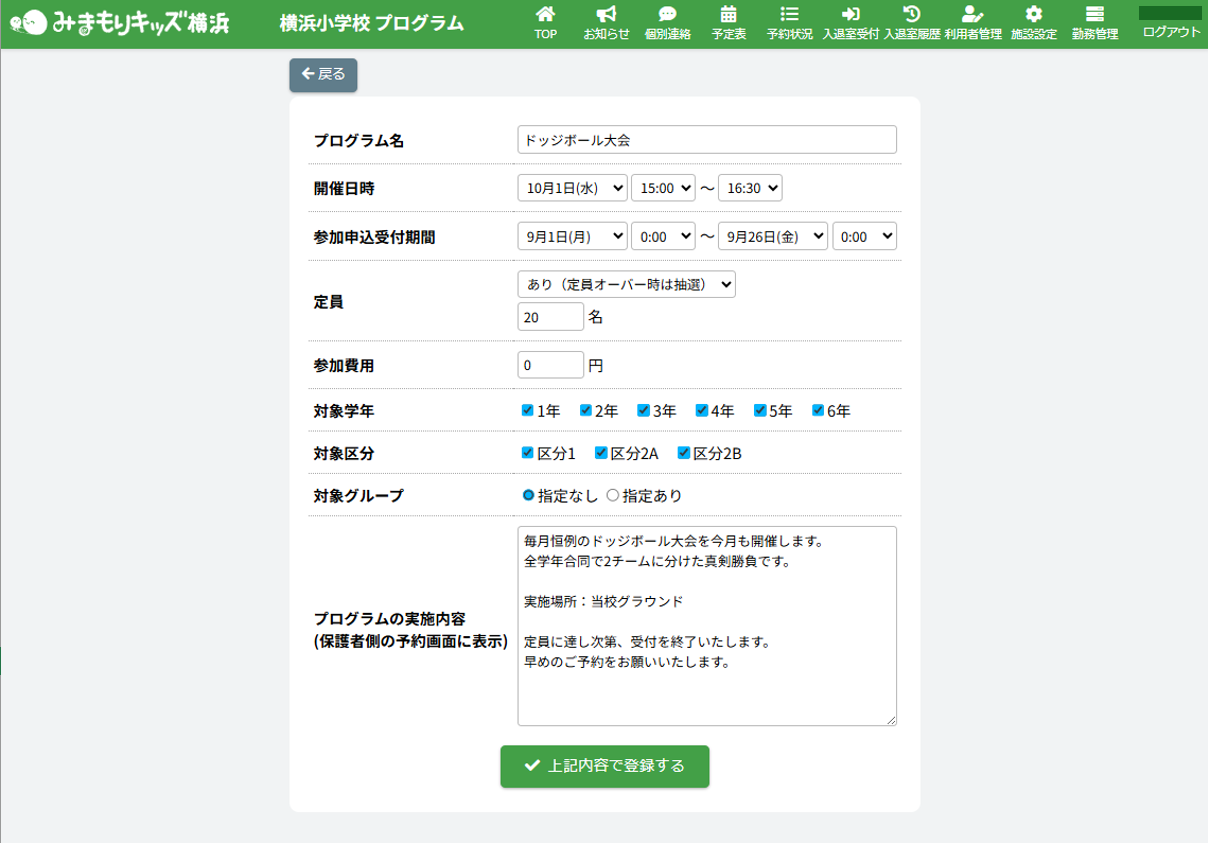Uncheck the 1年 grade checkbox
1208x843 pixels.
528,410
